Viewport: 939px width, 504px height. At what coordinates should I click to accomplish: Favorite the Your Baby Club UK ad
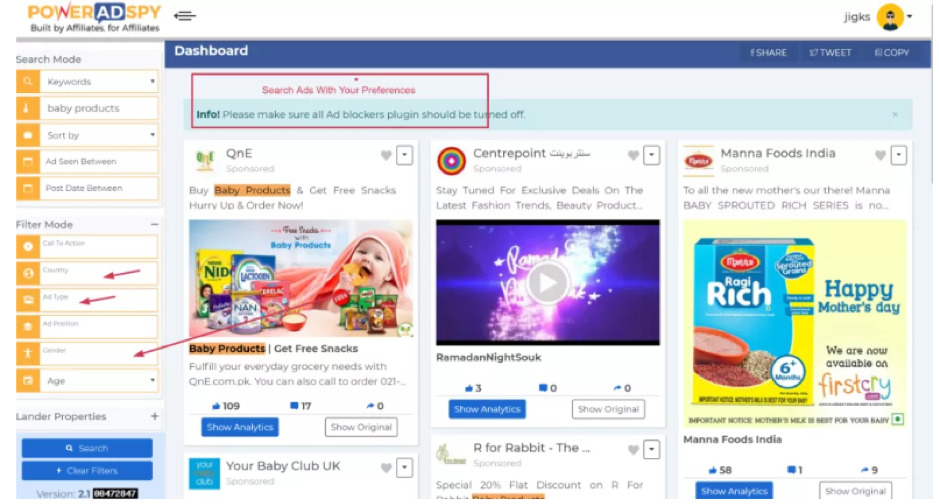click(x=386, y=468)
